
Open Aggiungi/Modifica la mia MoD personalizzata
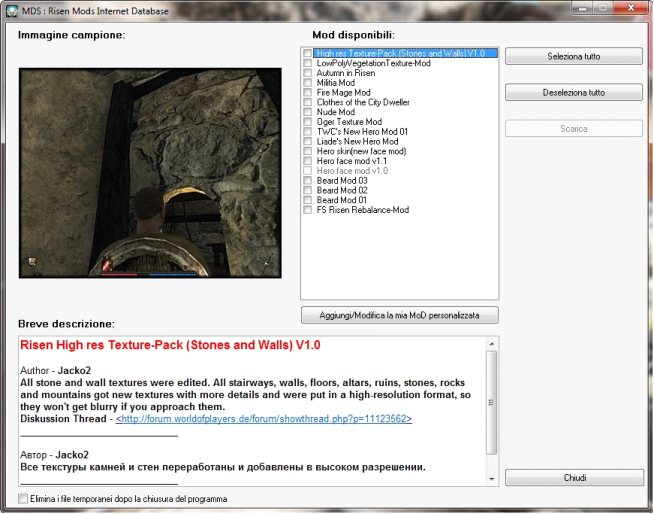(400, 315)
